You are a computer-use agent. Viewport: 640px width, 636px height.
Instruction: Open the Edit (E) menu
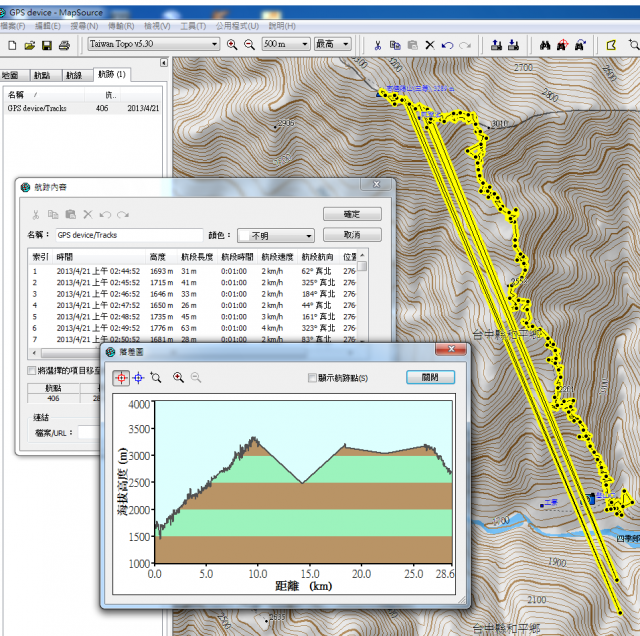(48, 26)
